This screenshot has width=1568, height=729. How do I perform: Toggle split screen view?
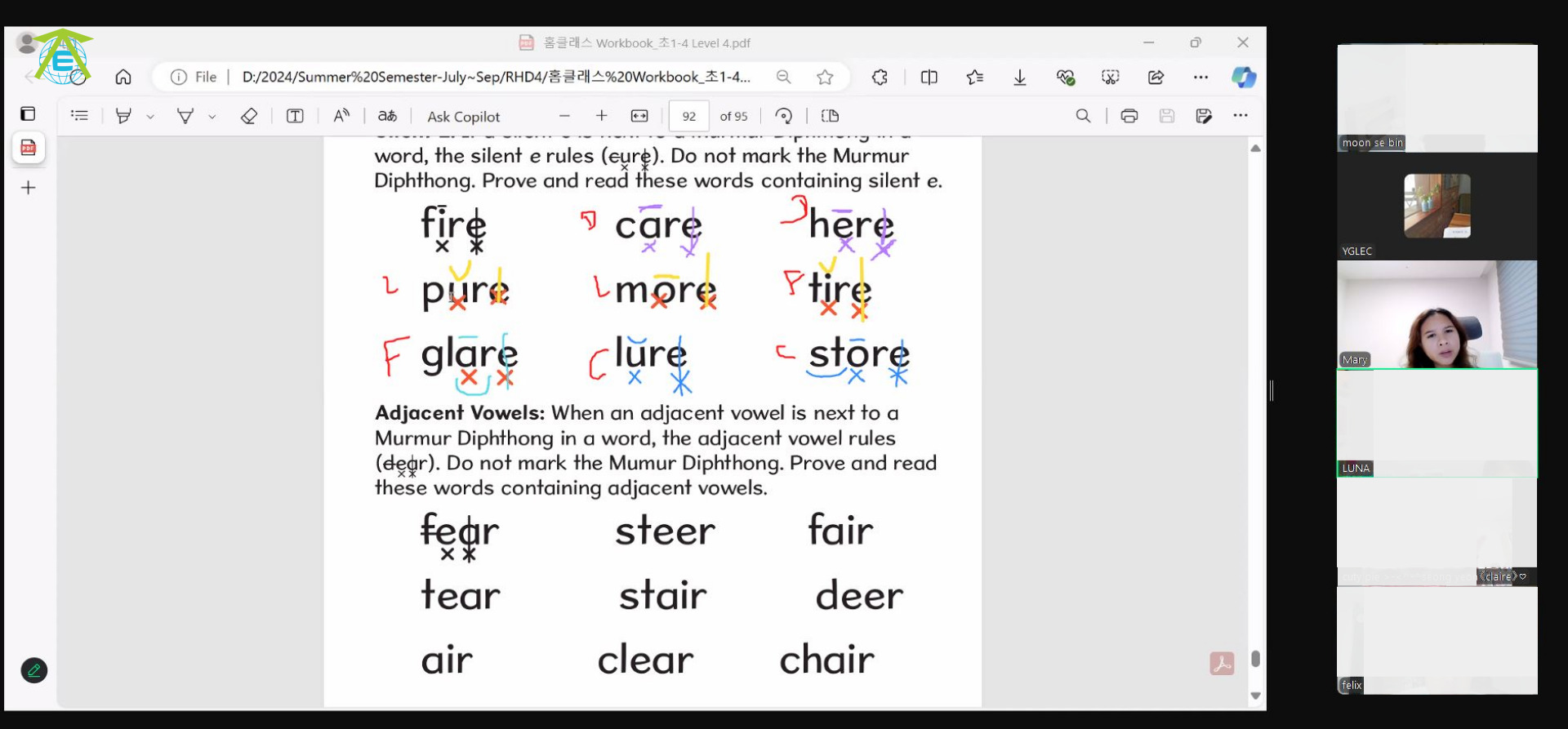pos(929,77)
